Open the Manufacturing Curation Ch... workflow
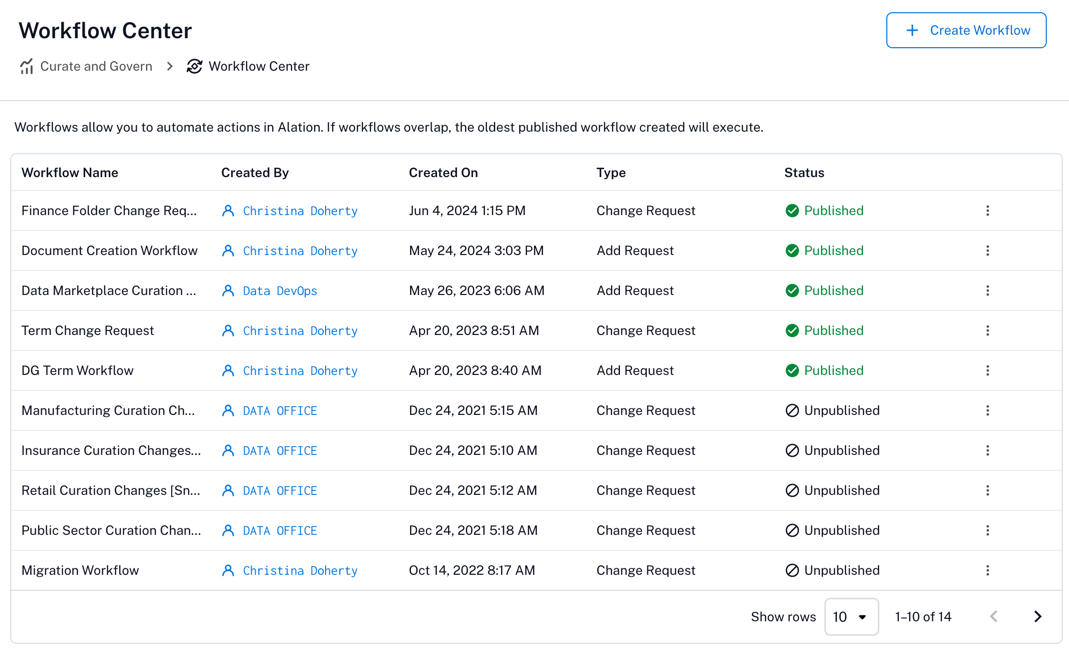 point(108,410)
